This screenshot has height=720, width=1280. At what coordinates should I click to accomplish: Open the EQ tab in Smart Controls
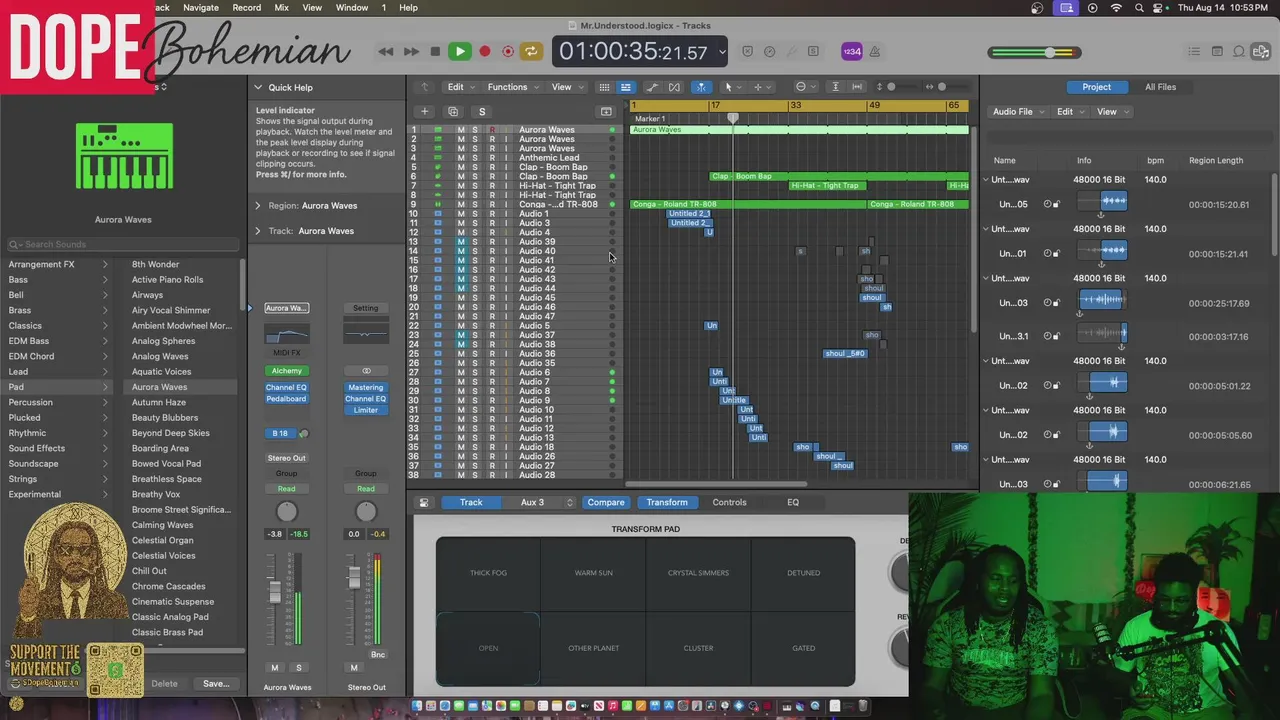pos(793,503)
